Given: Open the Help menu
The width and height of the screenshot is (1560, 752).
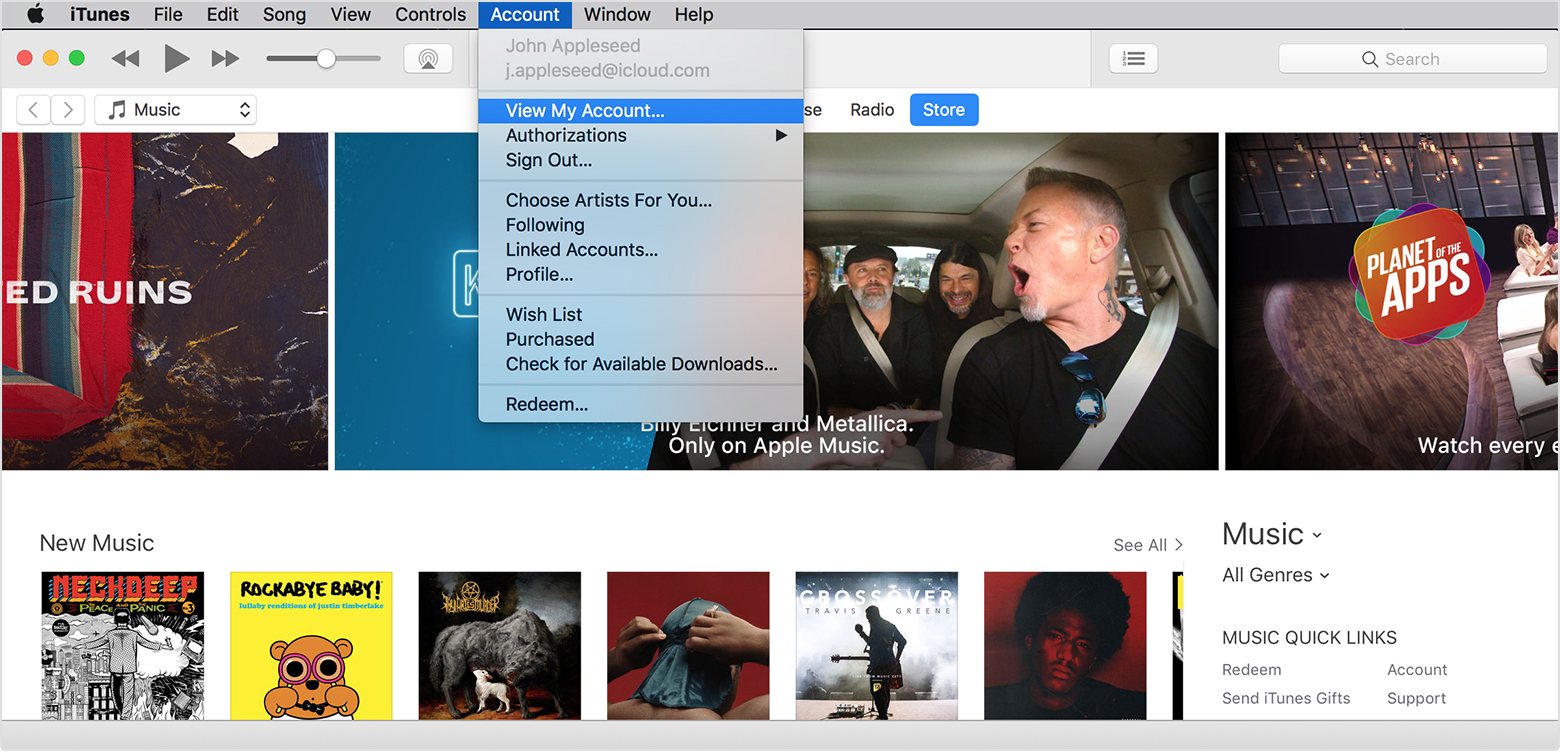Looking at the screenshot, I should (x=694, y=14).
